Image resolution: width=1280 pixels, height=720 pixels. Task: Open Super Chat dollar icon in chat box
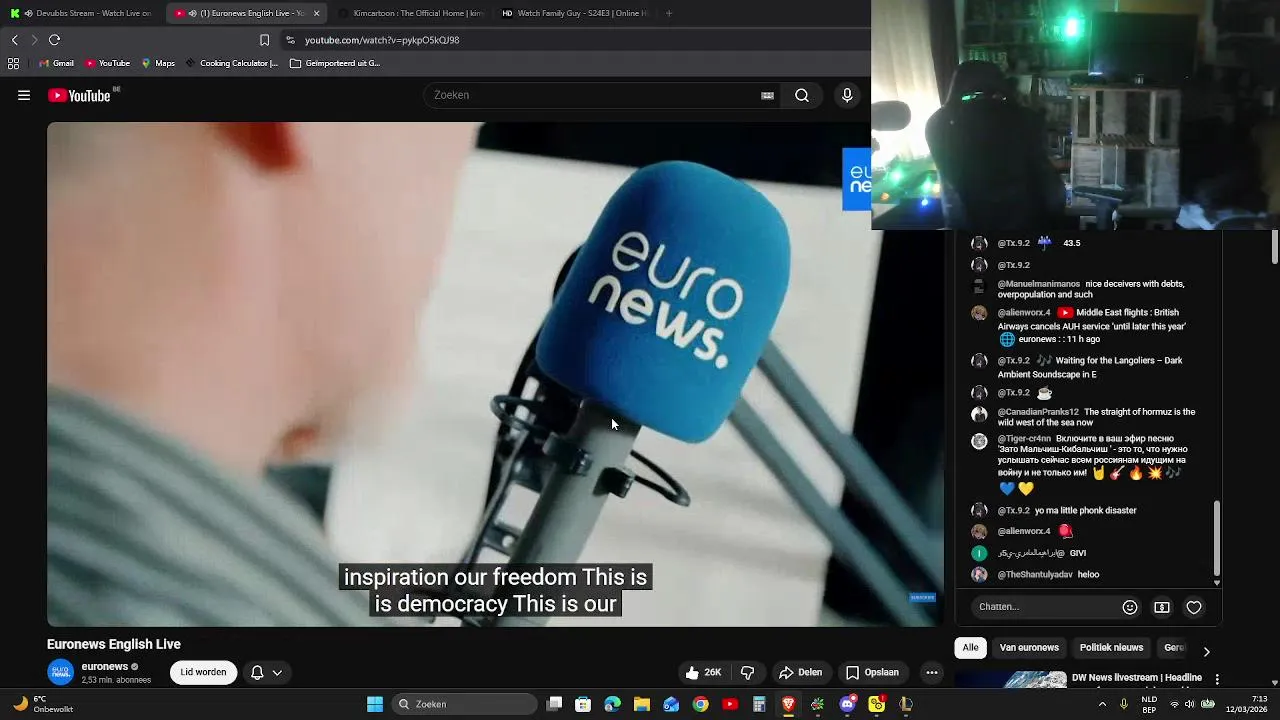pyautogui.click(x=1162, y=607)
